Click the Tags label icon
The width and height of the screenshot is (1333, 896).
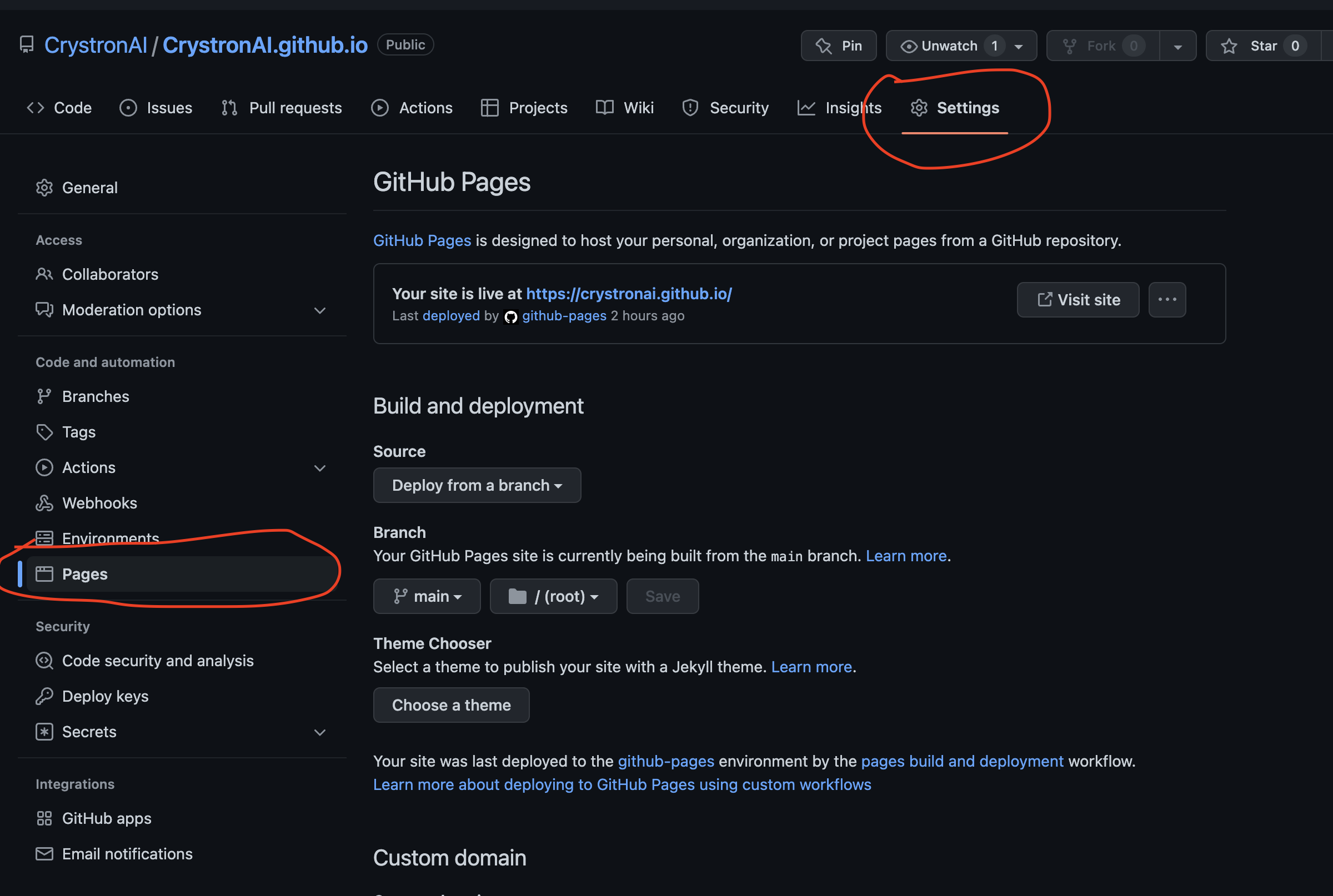(x=44, y=432)
